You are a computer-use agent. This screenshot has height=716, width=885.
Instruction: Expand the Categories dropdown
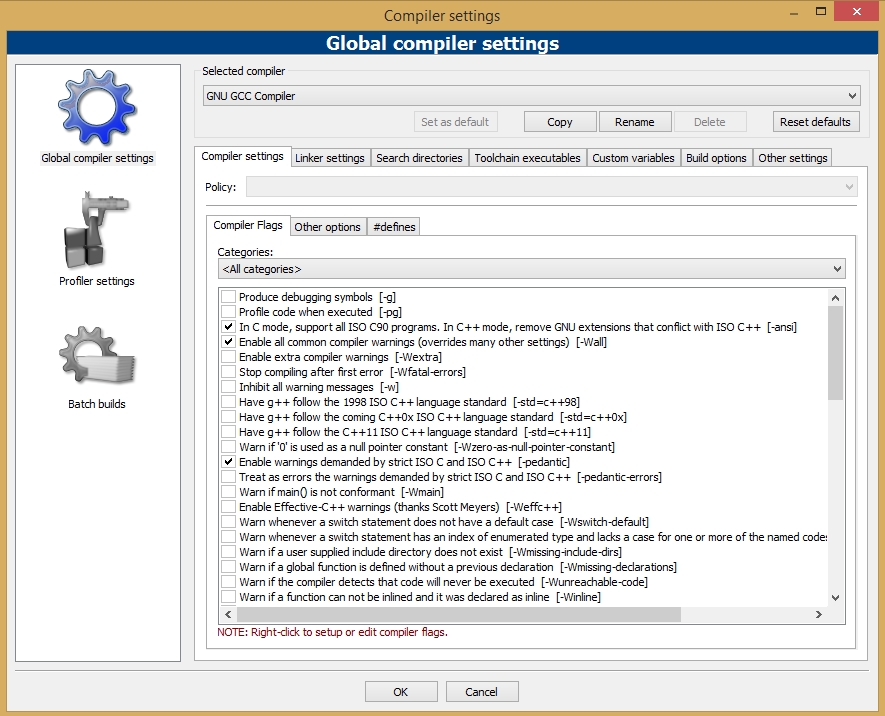(531, 269)
